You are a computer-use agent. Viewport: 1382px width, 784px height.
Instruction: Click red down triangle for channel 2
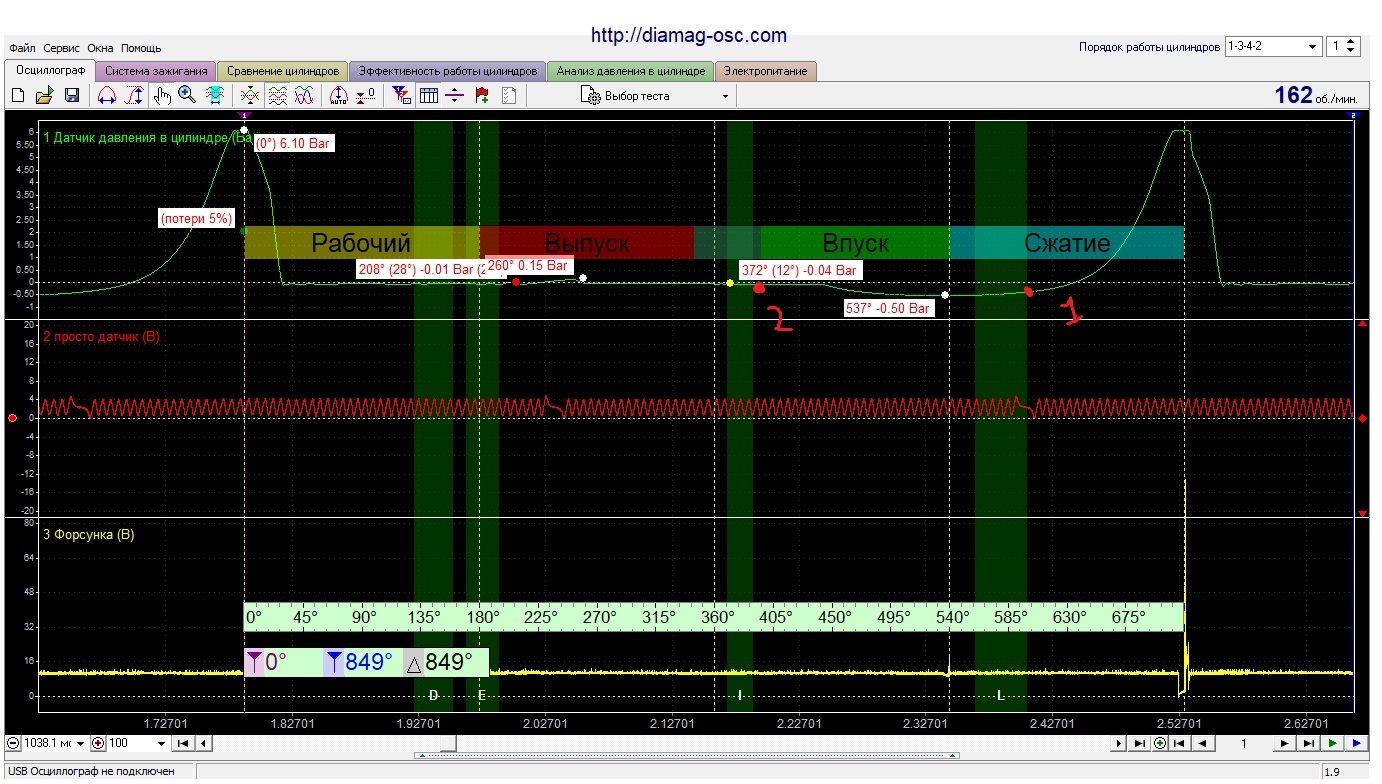click(1362, 513)
